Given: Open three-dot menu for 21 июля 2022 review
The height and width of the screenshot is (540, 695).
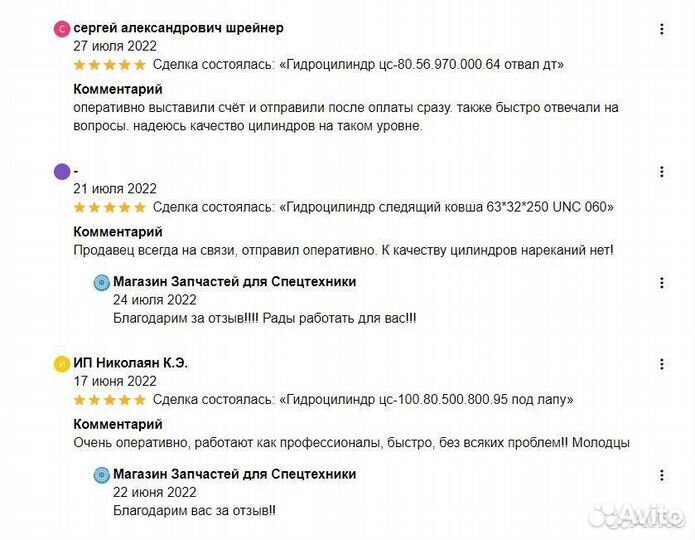Looking at the screenshot, I should [x=661, y=172].
